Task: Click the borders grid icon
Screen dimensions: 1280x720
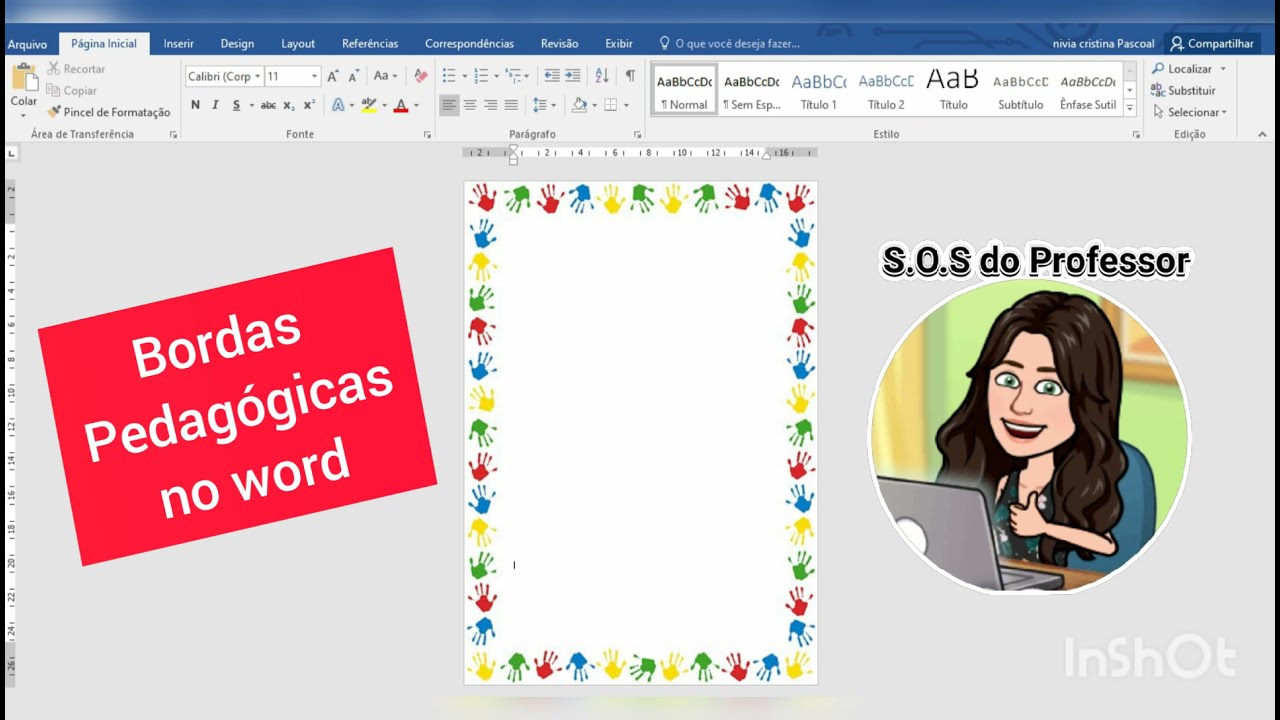Action: (x=610, y=105)
